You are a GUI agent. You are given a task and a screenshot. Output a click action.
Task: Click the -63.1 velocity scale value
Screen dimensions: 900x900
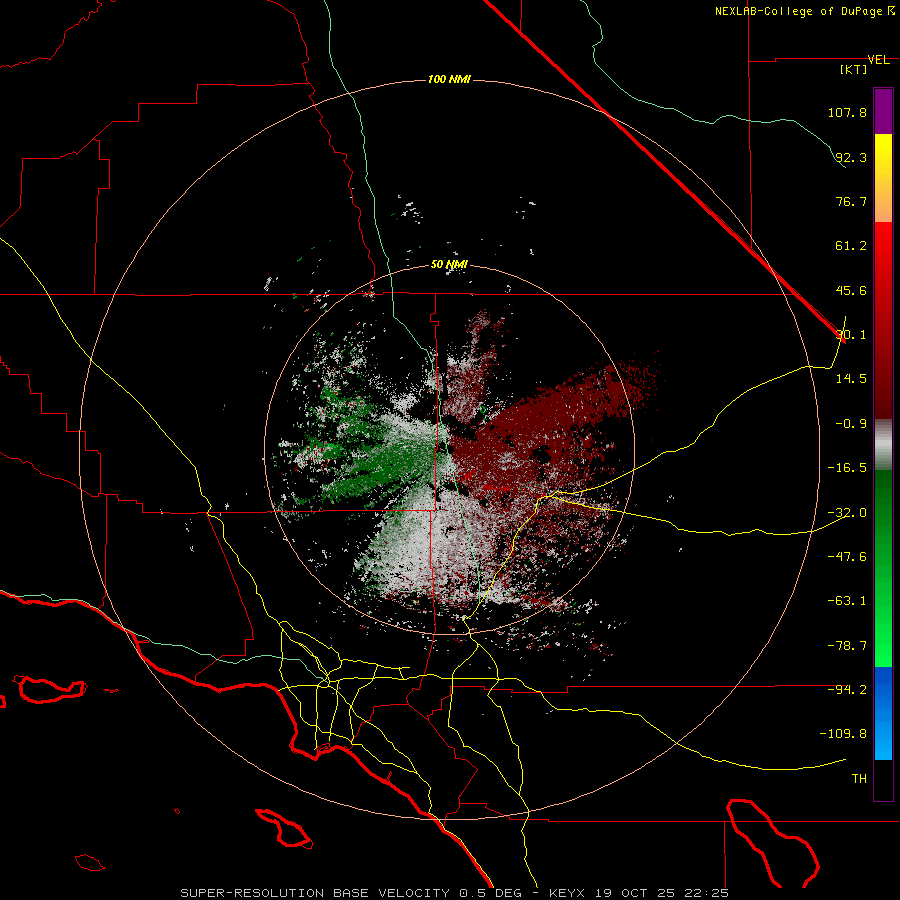(847, 601)
